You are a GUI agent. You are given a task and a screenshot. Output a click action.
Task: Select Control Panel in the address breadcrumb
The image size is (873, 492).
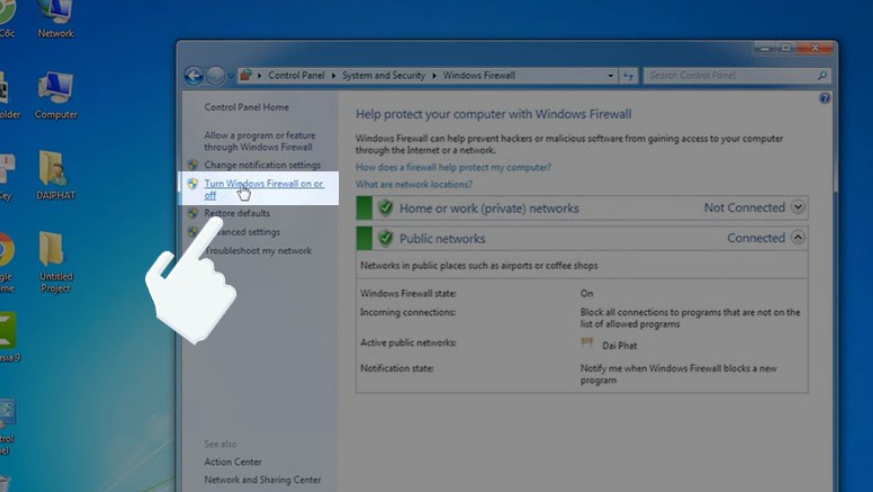pos(297,76)
